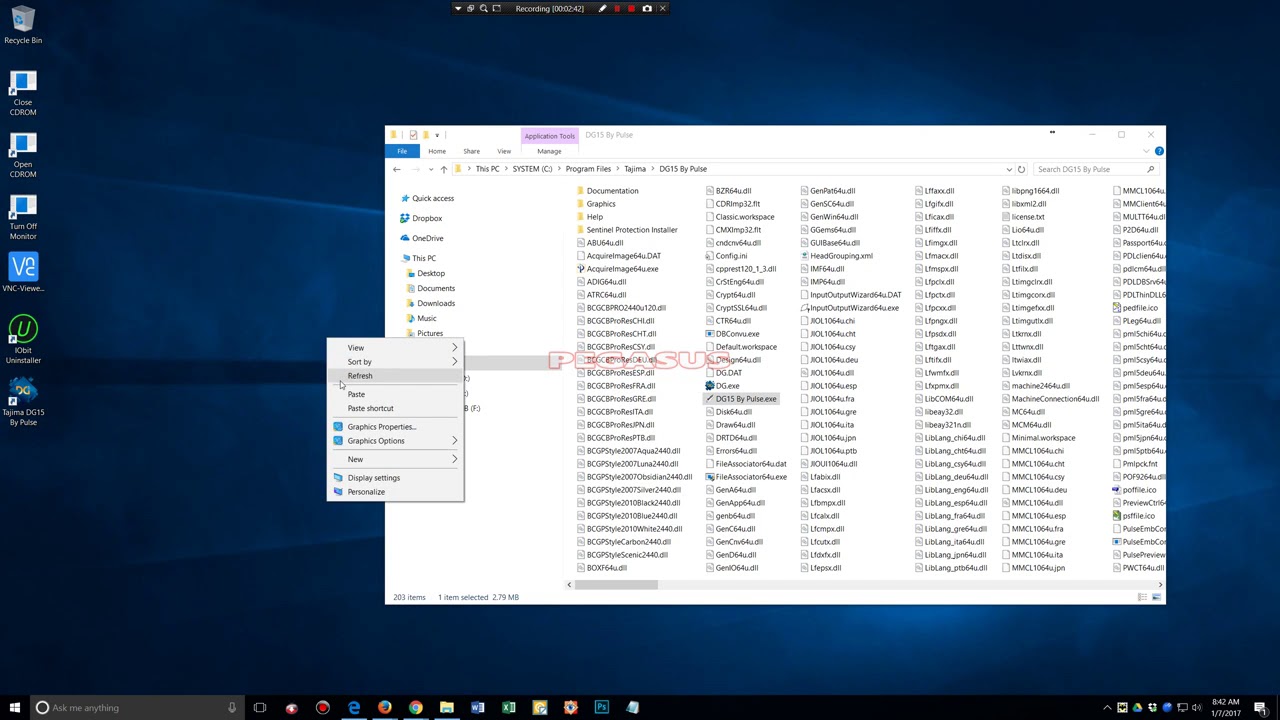Stop recording with the red square button
1280x720 pixels.
pos(632,9)
